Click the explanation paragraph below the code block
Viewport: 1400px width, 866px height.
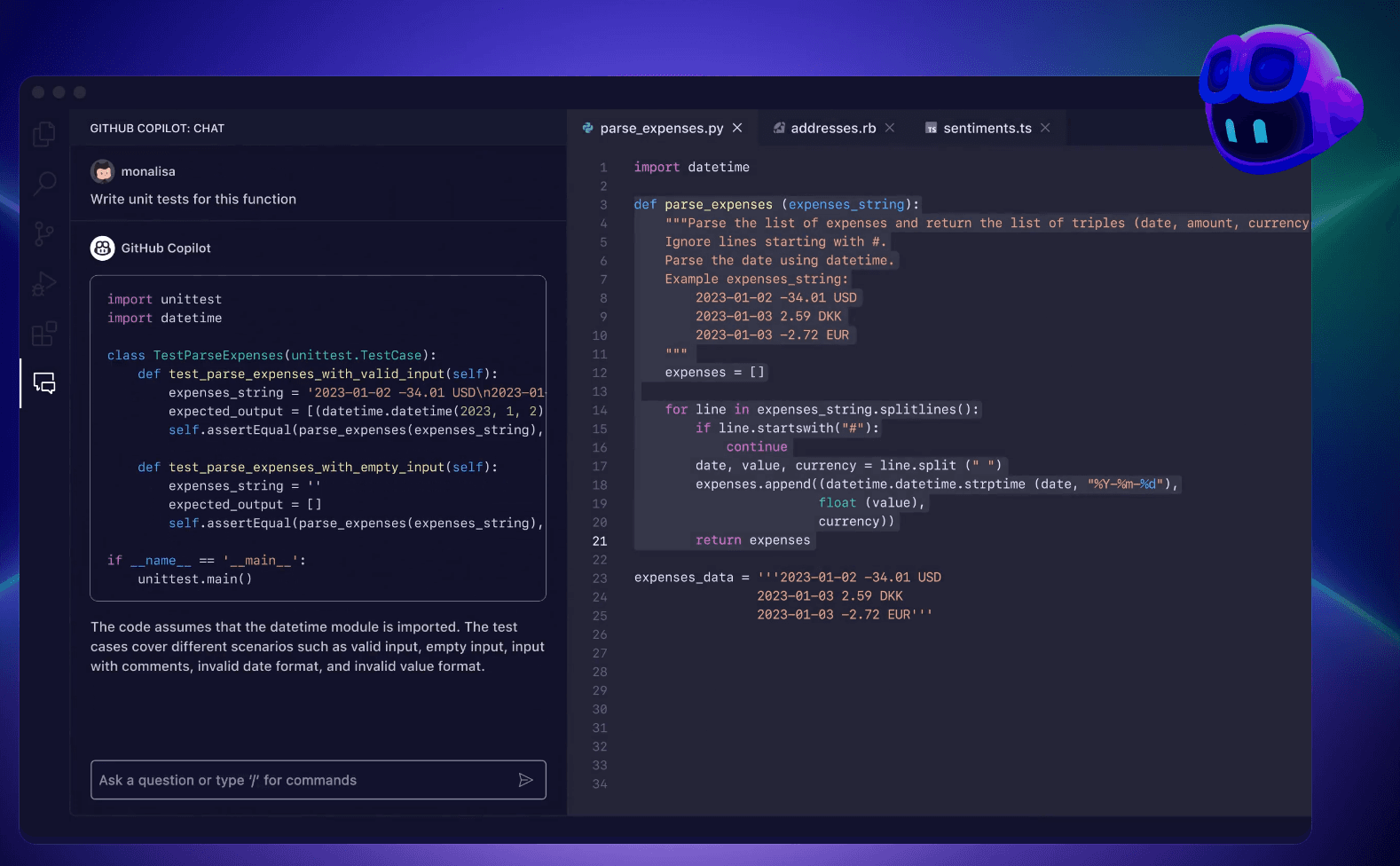point(318,647)
